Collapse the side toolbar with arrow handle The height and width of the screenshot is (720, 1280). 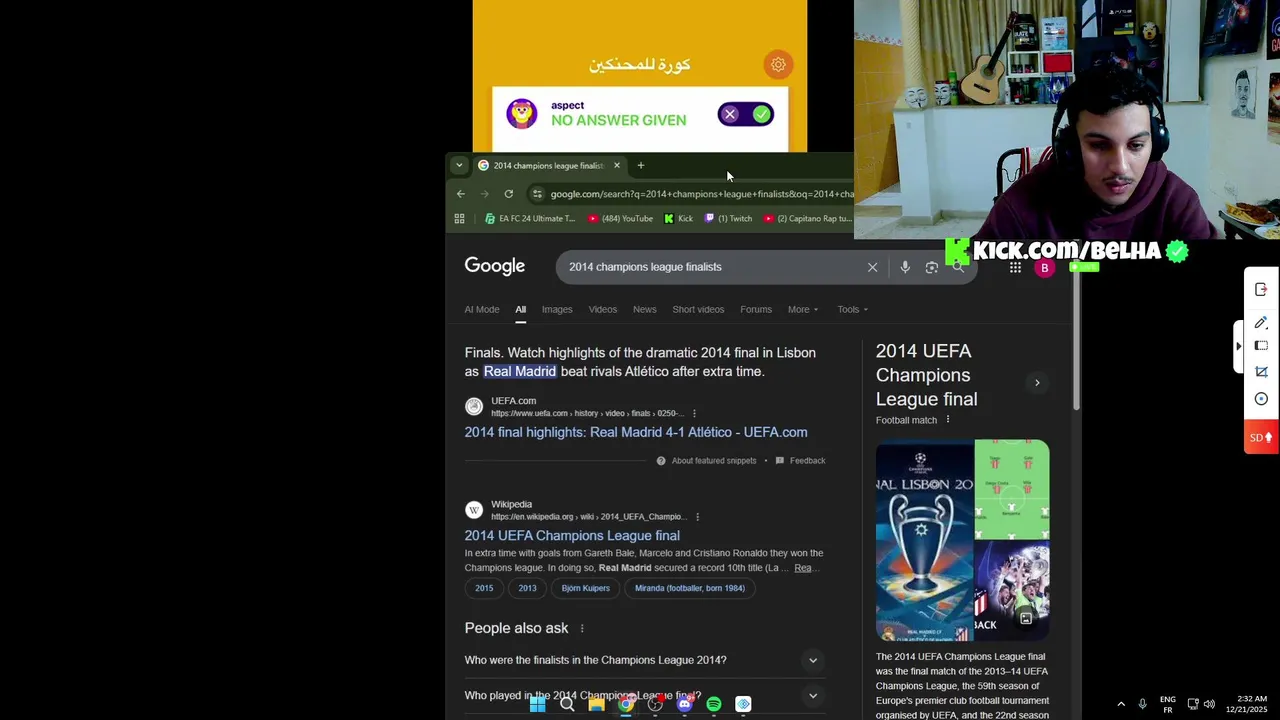click(x=1239, y=346)
